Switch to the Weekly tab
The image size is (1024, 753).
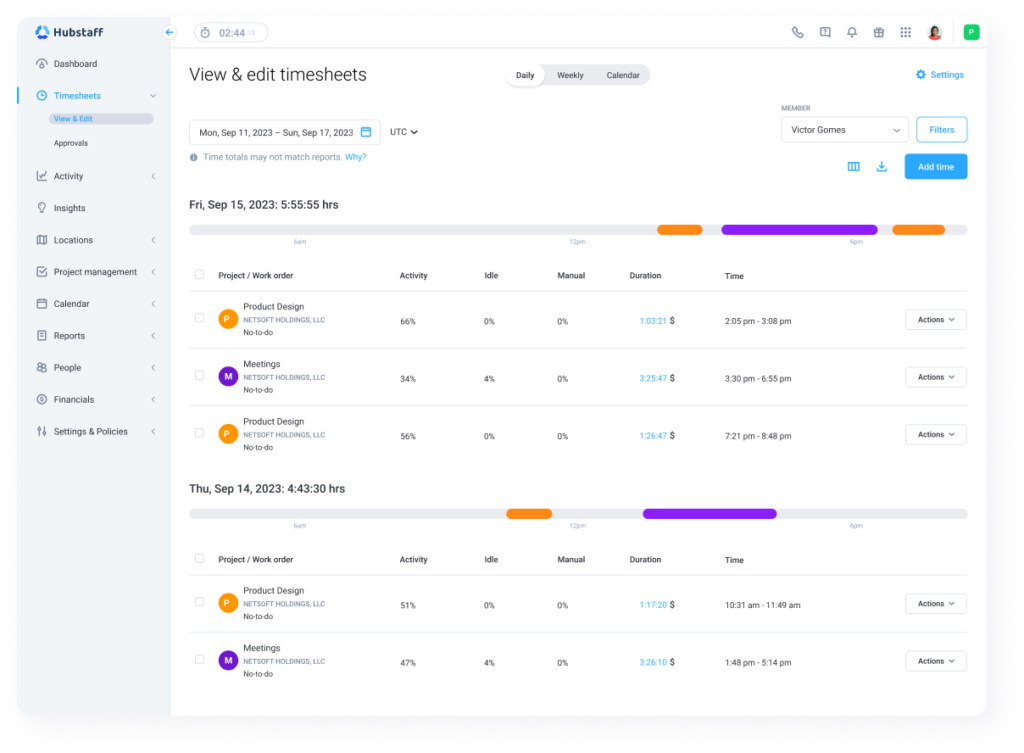point(569,75)
